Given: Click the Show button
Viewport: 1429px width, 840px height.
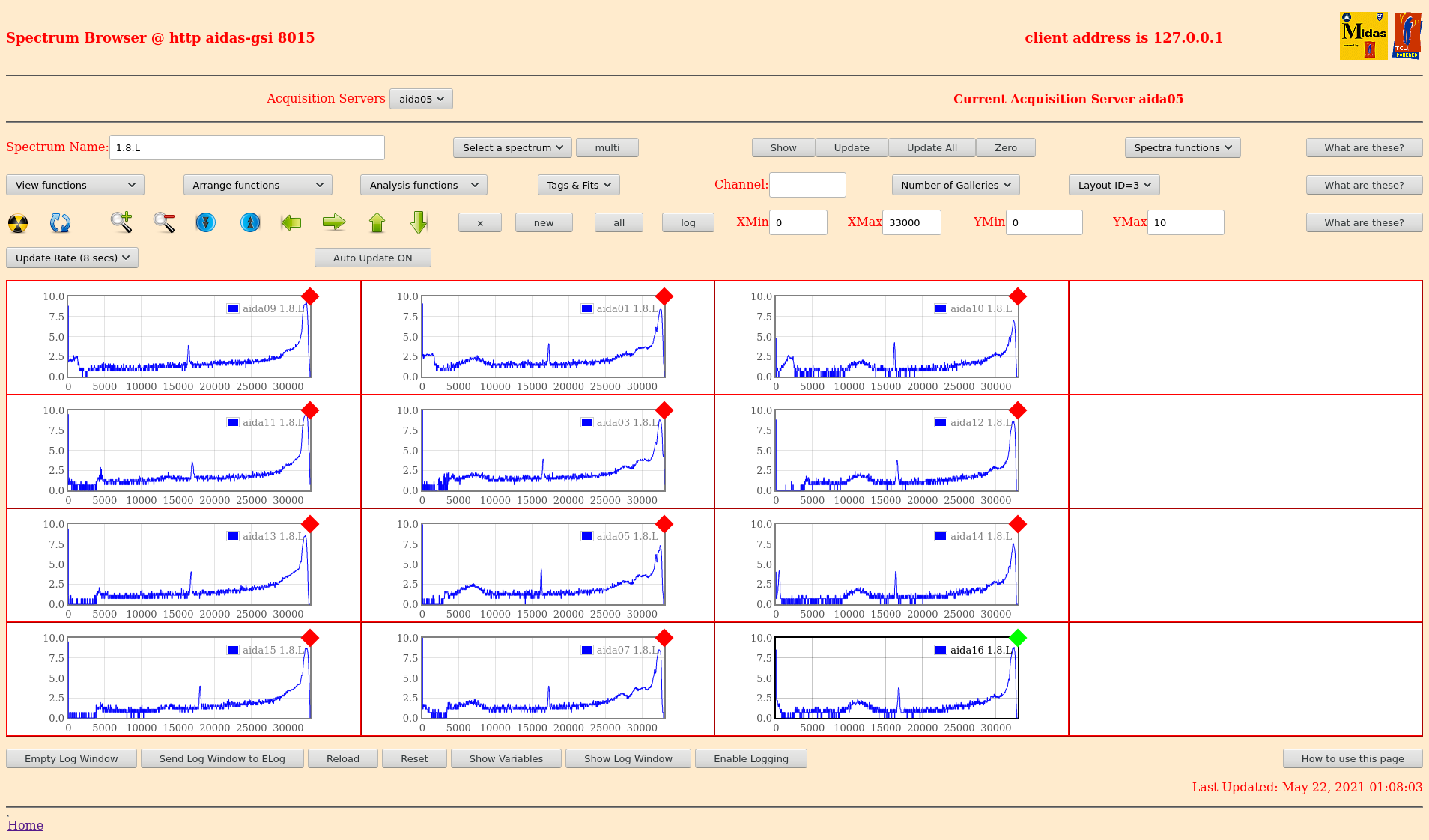Looking at the screenshot, I should [x=783, y=147].
